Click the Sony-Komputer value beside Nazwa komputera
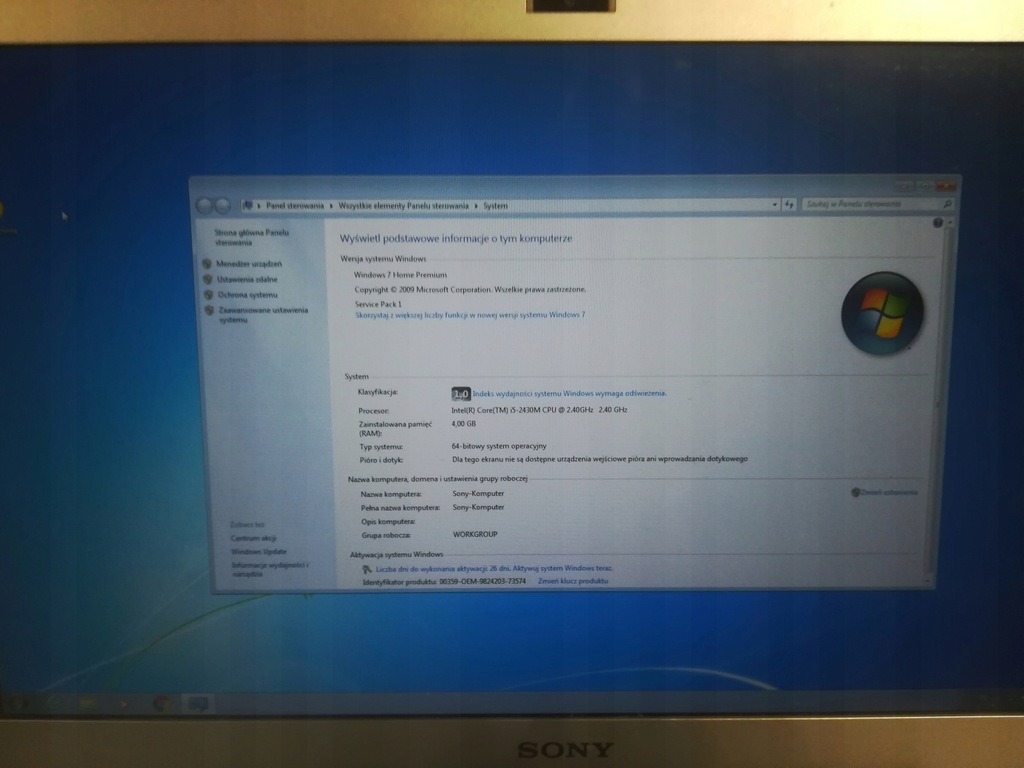The height and width of the screenshot is (768, 1024). point(478,494)
